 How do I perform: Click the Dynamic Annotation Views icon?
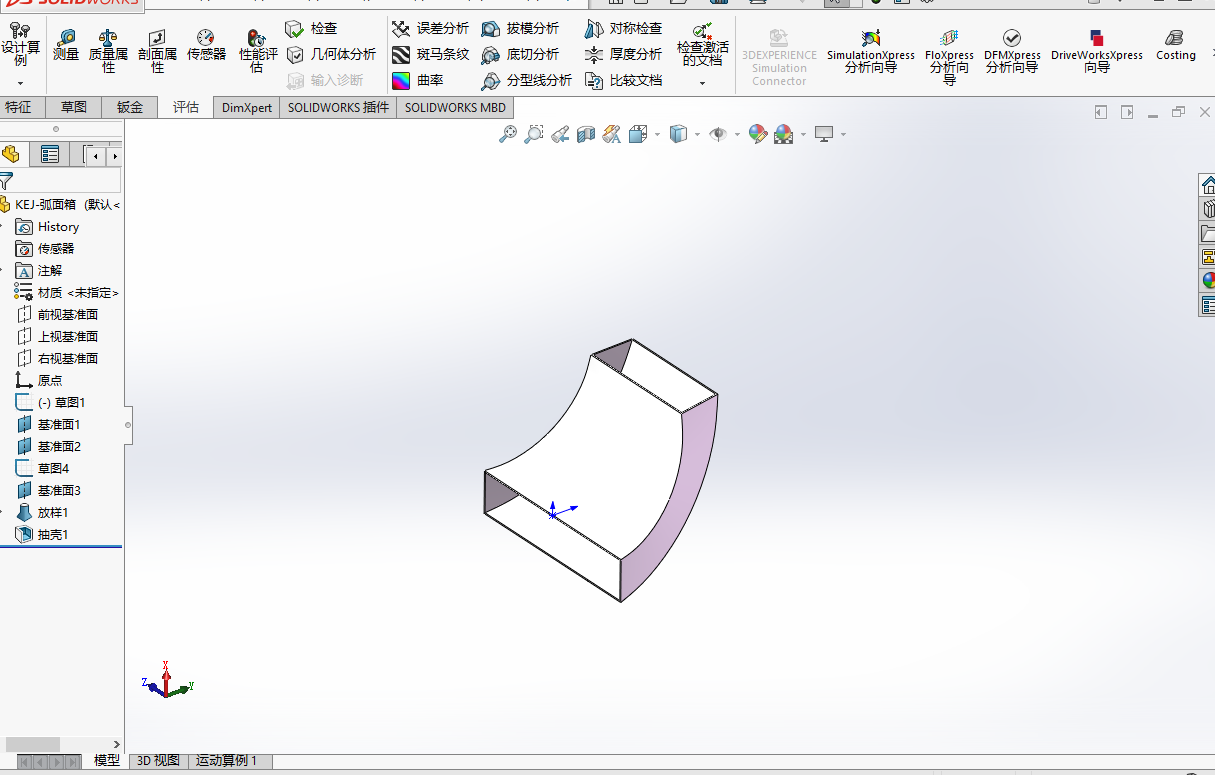(x=612, y=134)
